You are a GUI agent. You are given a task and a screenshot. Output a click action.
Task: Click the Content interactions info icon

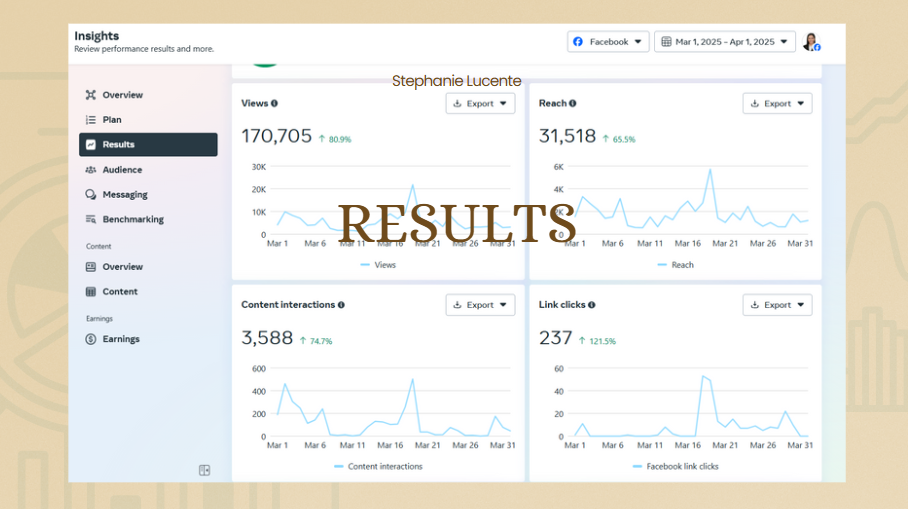click(342, 305)
